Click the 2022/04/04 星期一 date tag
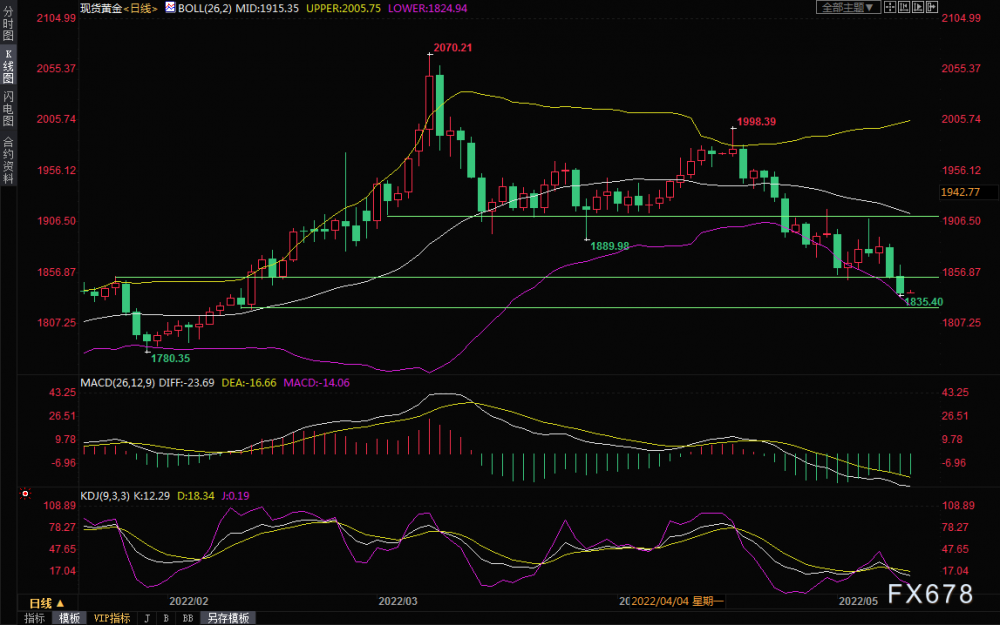1000x625 pixels. 677,601
